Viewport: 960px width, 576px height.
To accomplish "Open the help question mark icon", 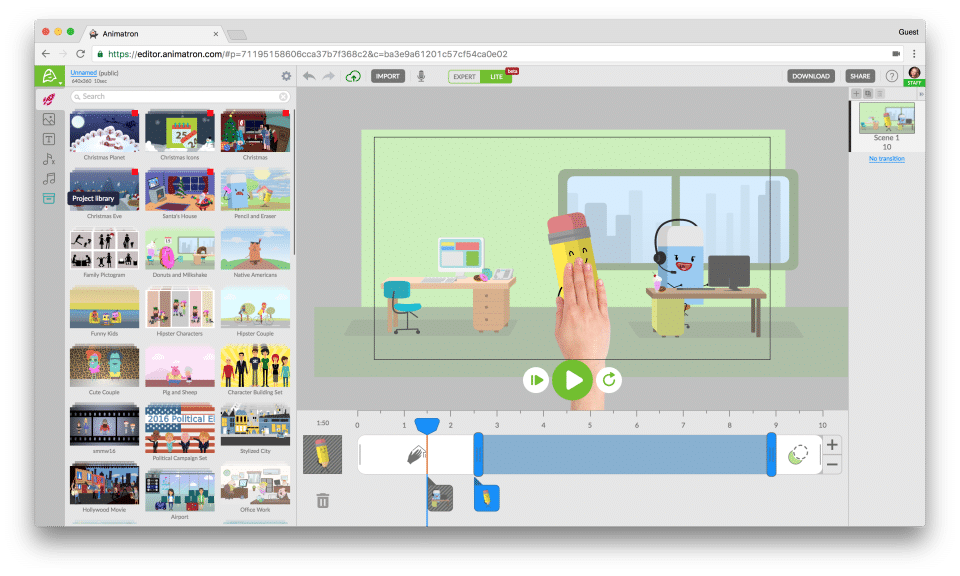I will point(891,77).
